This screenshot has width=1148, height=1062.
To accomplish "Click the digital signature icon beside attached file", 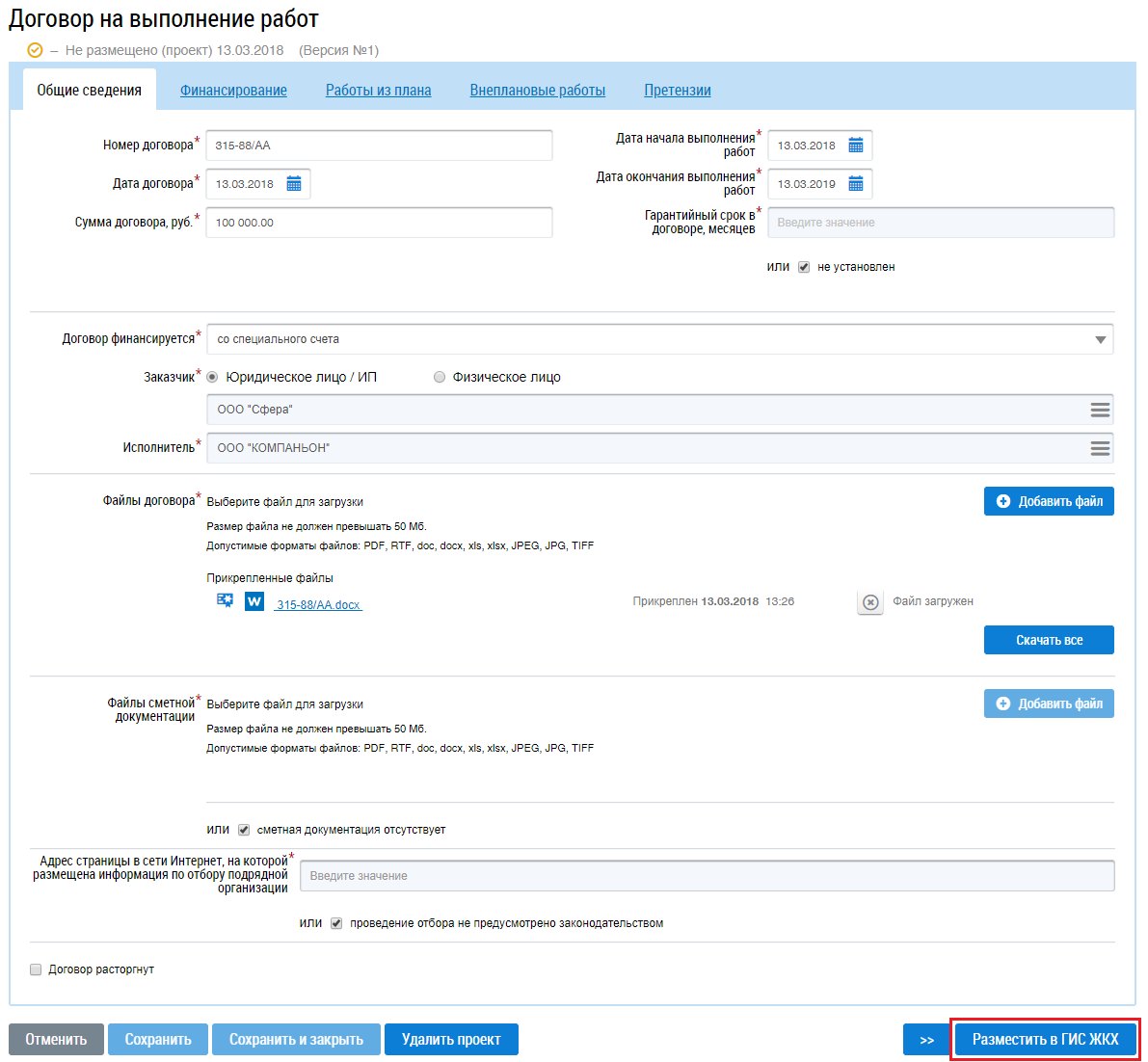I will [x=225, y=600].
